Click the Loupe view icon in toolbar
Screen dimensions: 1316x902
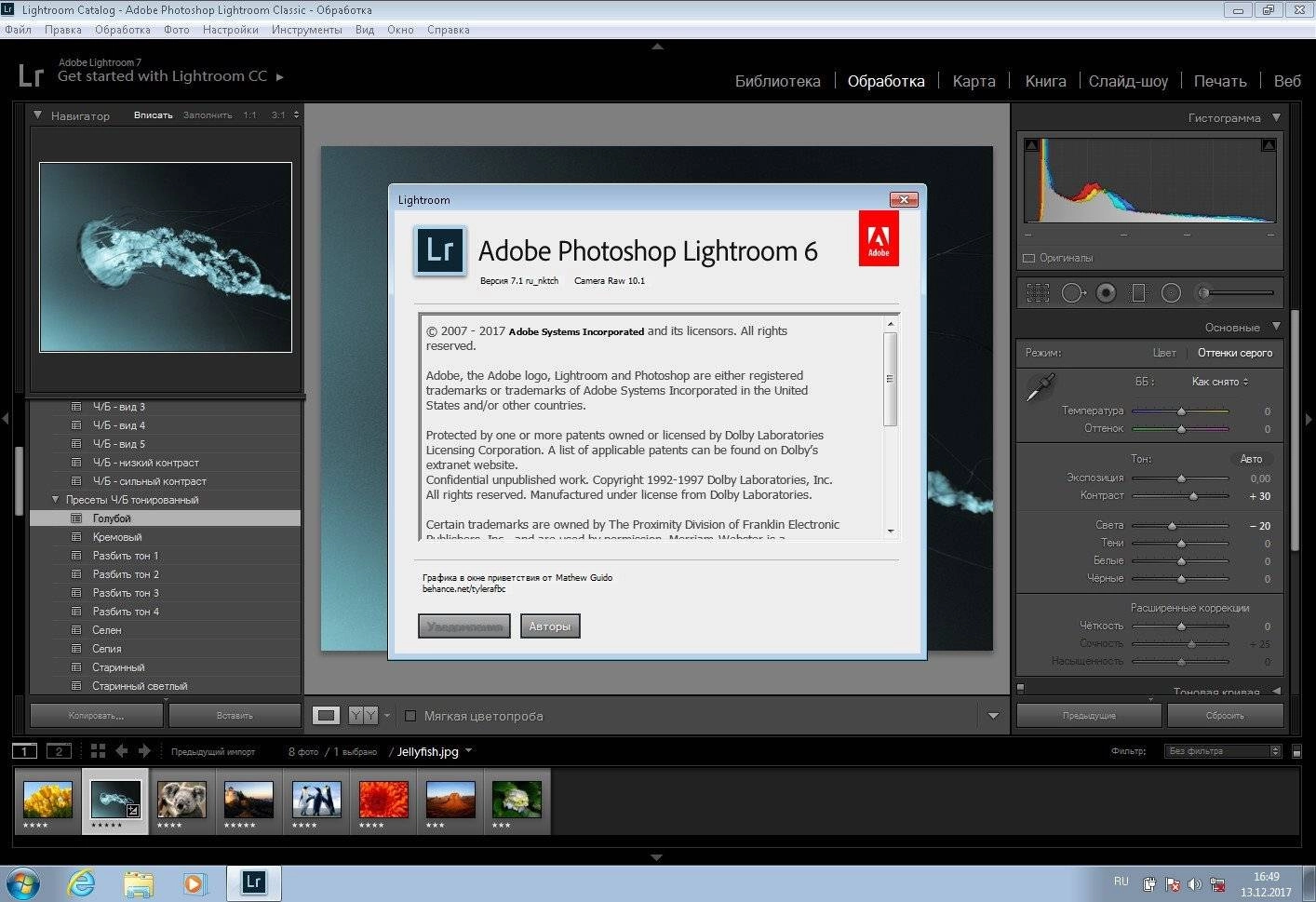(326, 715)
